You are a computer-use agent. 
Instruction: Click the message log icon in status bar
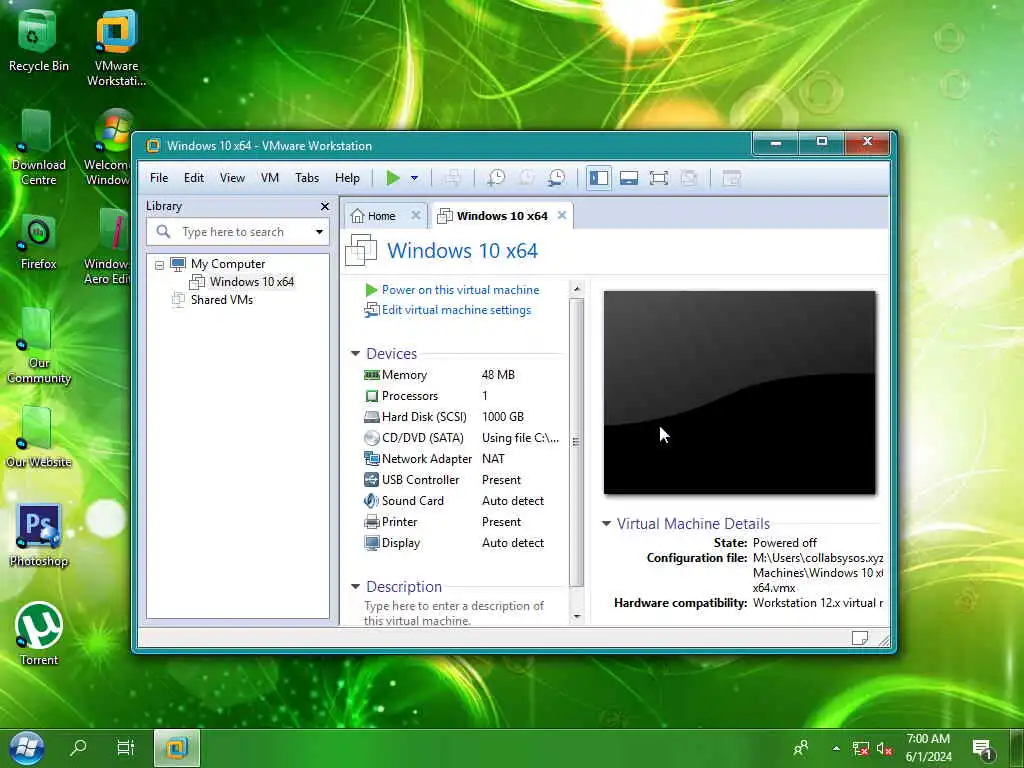[859, 638]
